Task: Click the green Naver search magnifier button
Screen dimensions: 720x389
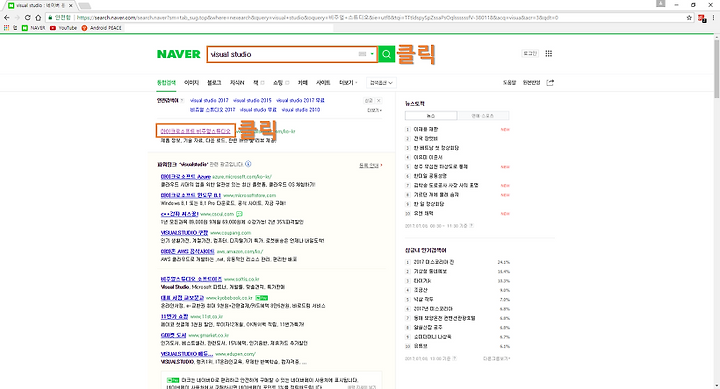Action: click(x=386, y=54)
